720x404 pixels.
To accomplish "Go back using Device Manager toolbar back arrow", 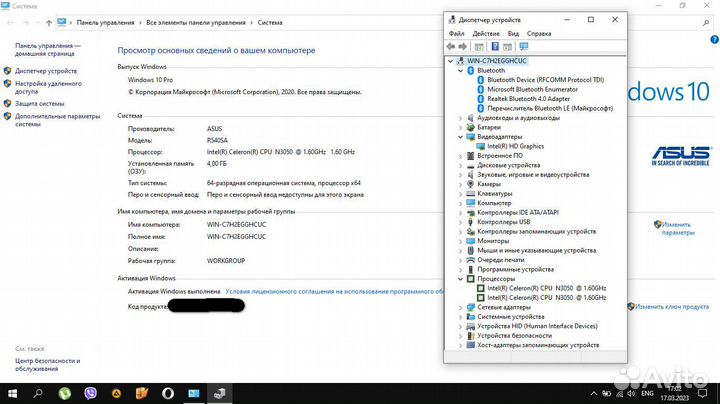I will [450, 46].
